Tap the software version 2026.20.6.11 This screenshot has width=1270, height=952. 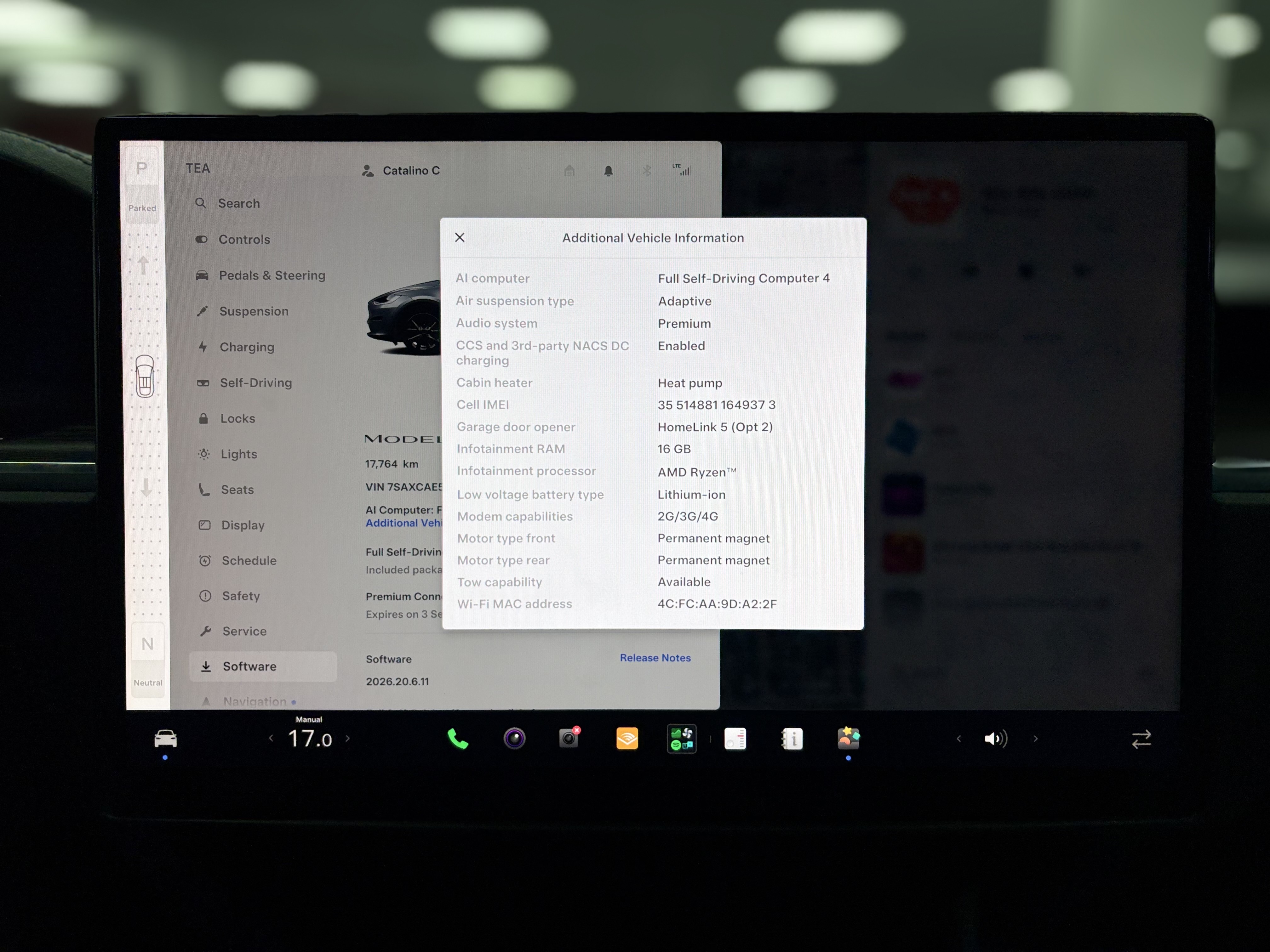397,682
